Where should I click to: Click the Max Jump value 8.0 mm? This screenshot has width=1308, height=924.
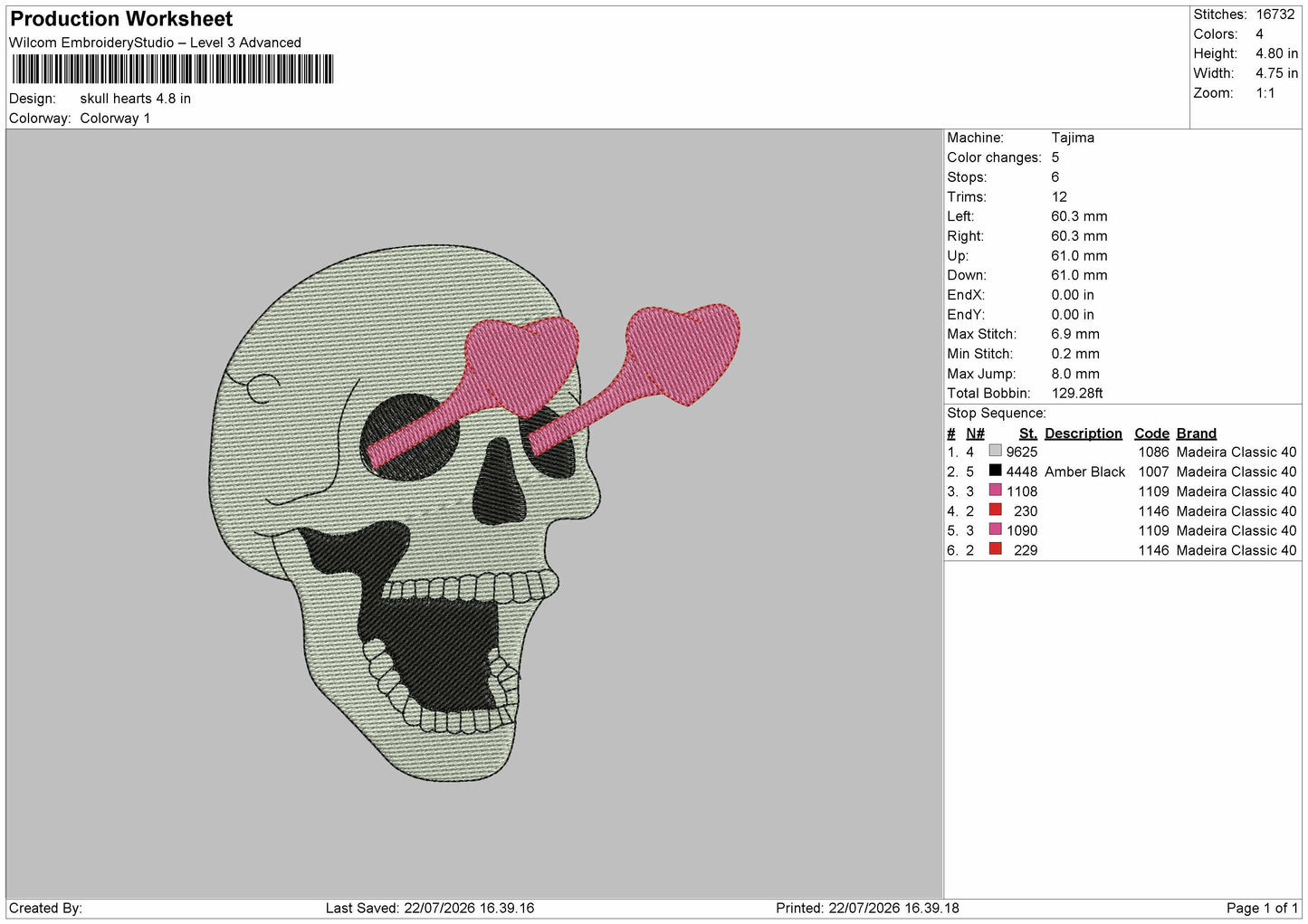point(1075,374)
